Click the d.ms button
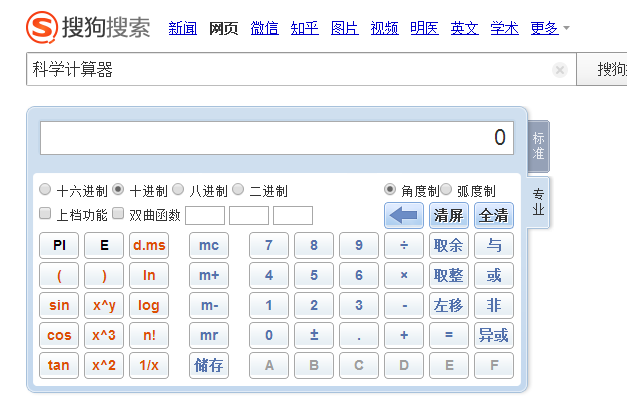Screen dimensions: 627x414 [149, 245]
